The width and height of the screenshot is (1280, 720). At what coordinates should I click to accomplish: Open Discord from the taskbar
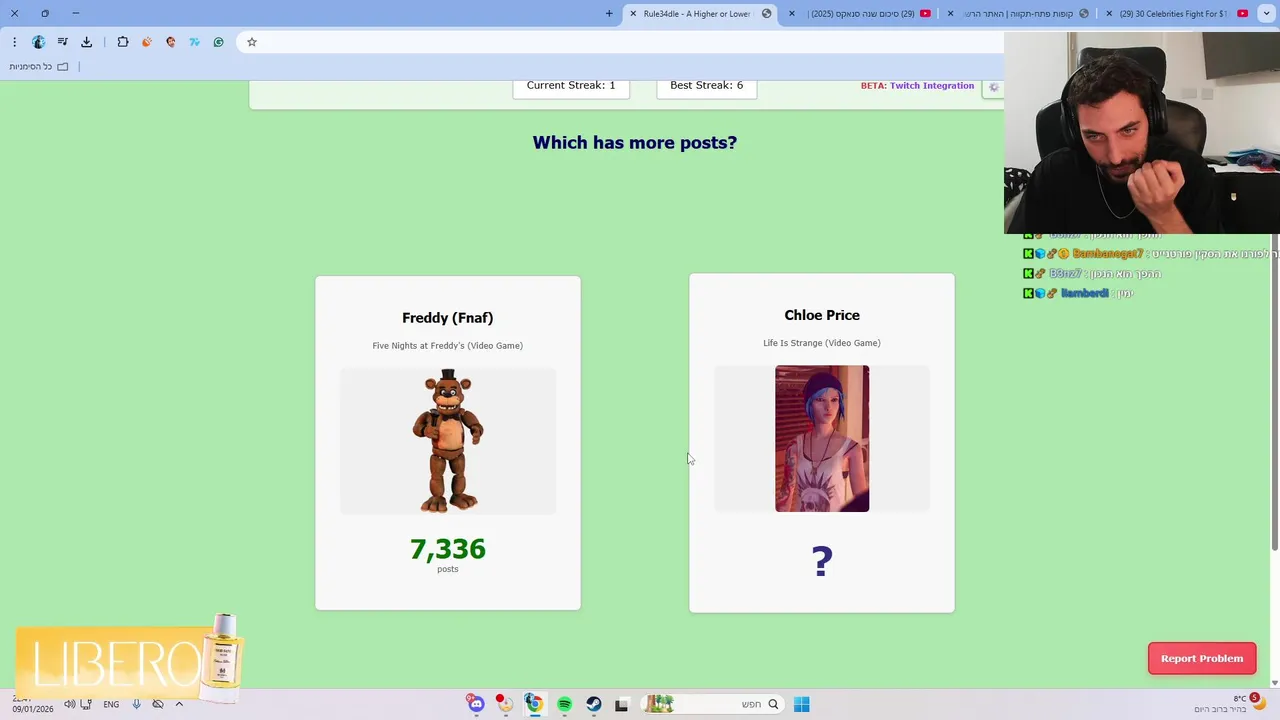(x=476, y=704)
